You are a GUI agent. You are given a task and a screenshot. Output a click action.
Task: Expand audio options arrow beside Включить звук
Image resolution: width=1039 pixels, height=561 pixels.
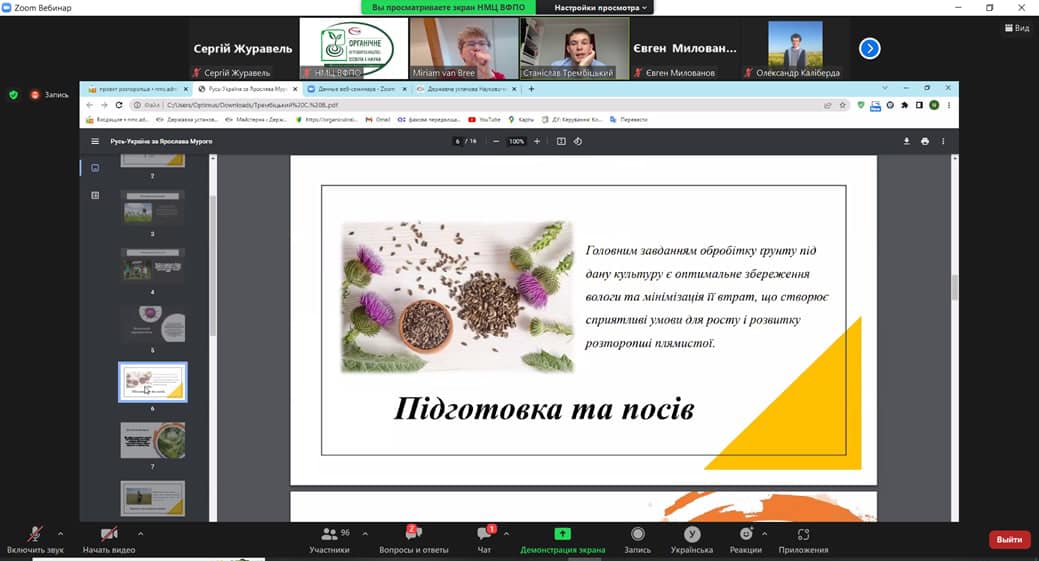point(60,533)
